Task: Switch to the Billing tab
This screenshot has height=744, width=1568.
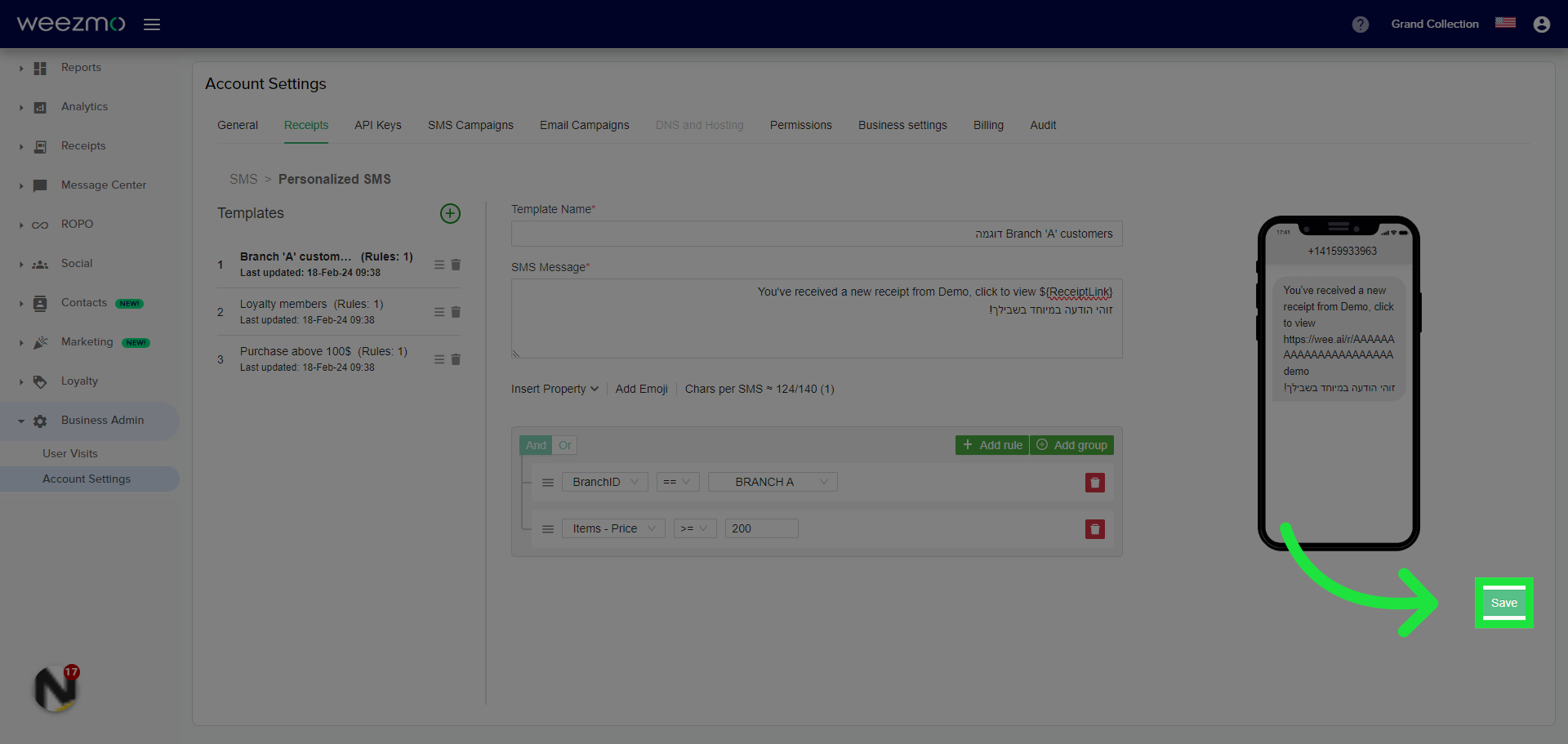Action: (x=988, y=125)
